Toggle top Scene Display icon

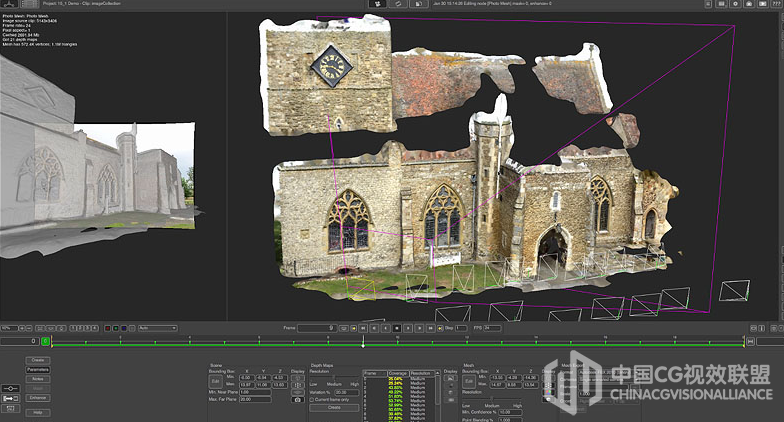pyautogui.click(x=298, y=378)
